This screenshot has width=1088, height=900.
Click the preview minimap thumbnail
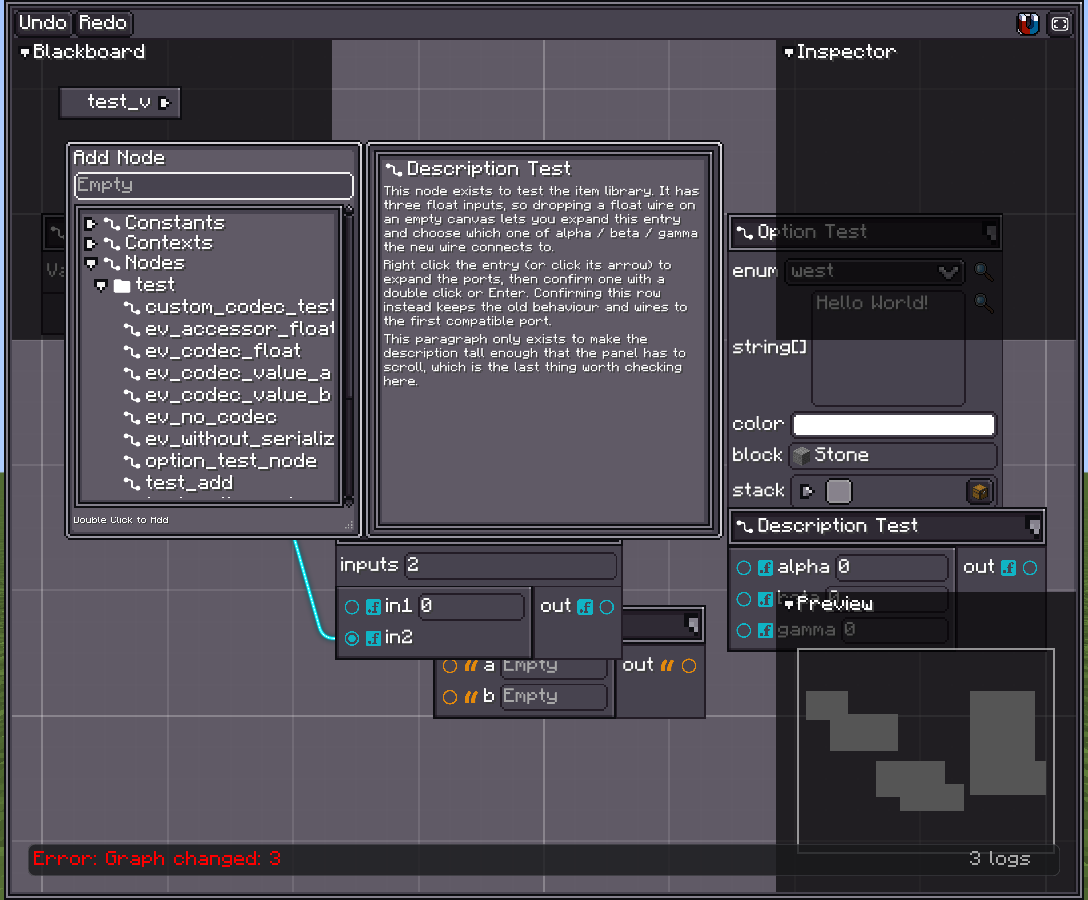pyautogui.click(x=926, y=751)
